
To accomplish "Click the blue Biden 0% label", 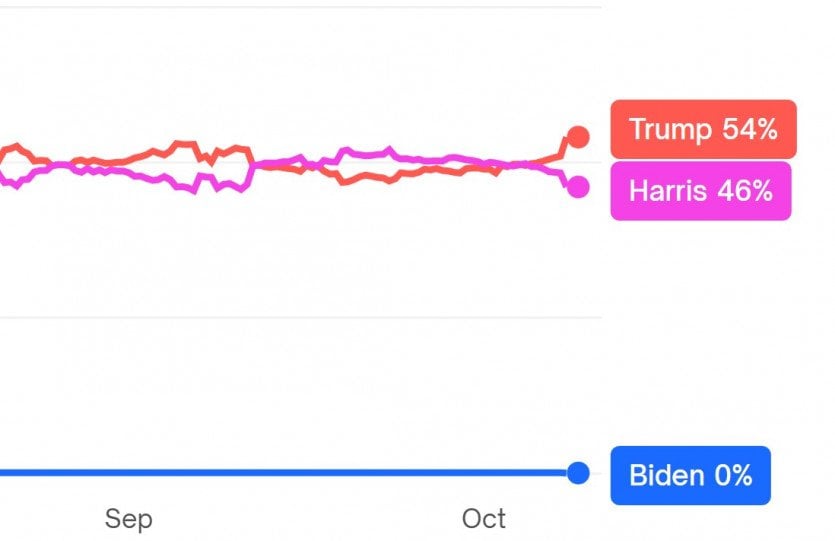I will (x=690, y=476).
